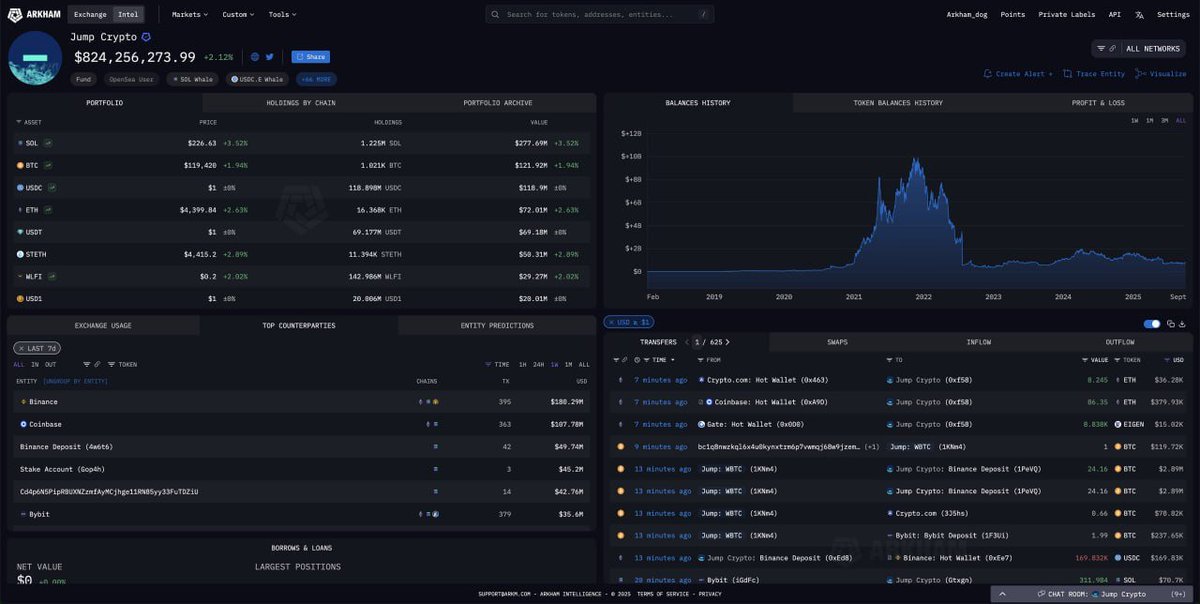Select the 24H time range for counterparties

(x=538, y=365)
